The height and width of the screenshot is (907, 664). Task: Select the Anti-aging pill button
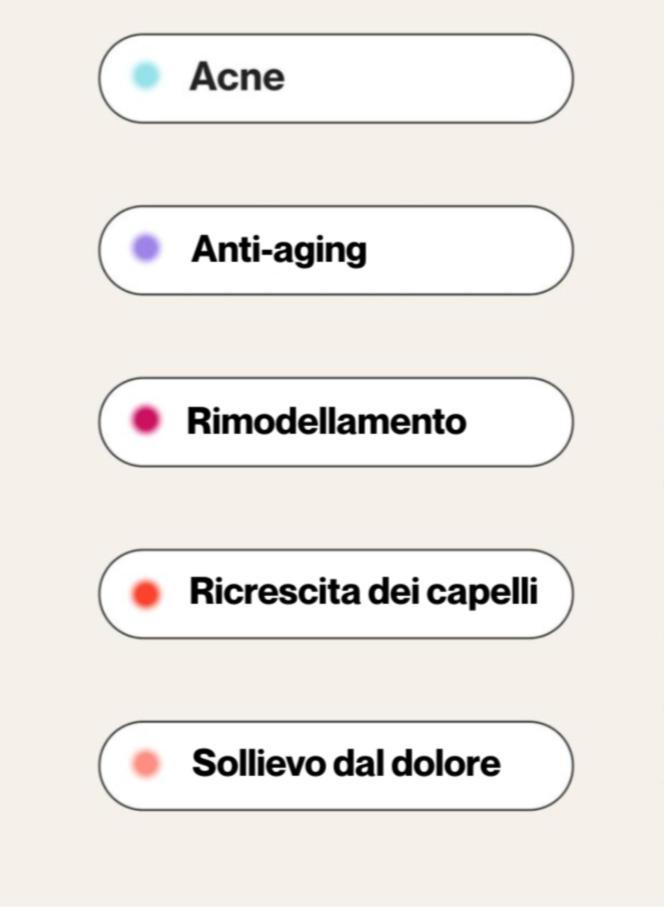point(336,250)
